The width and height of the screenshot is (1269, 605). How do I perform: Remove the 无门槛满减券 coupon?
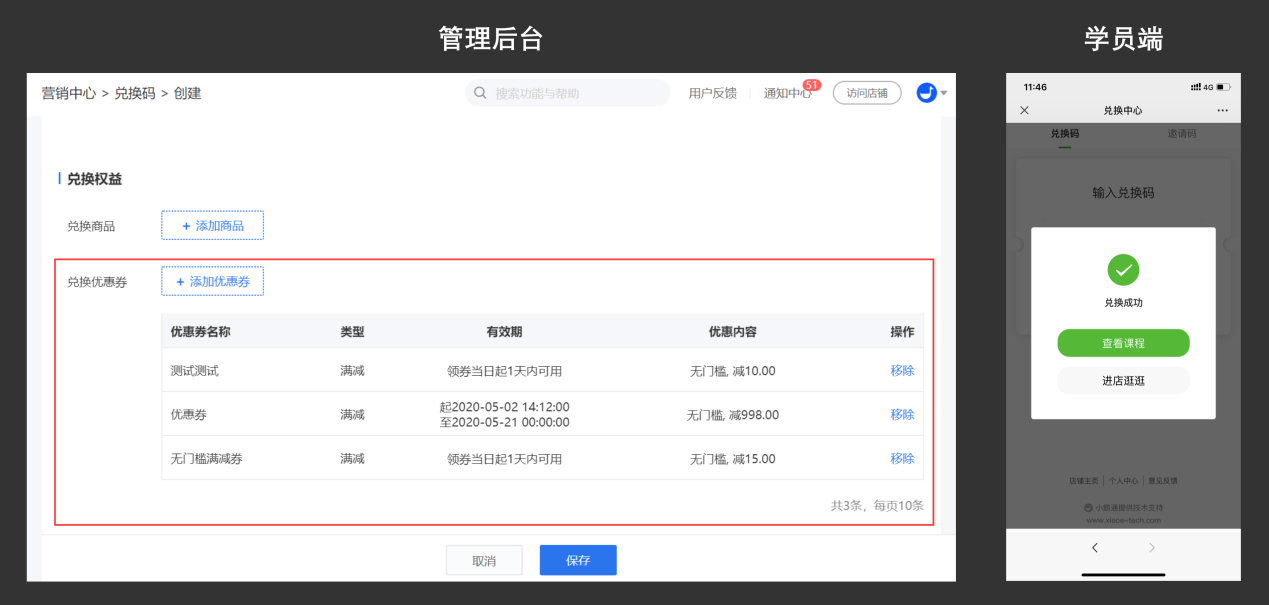click(902, 459)
